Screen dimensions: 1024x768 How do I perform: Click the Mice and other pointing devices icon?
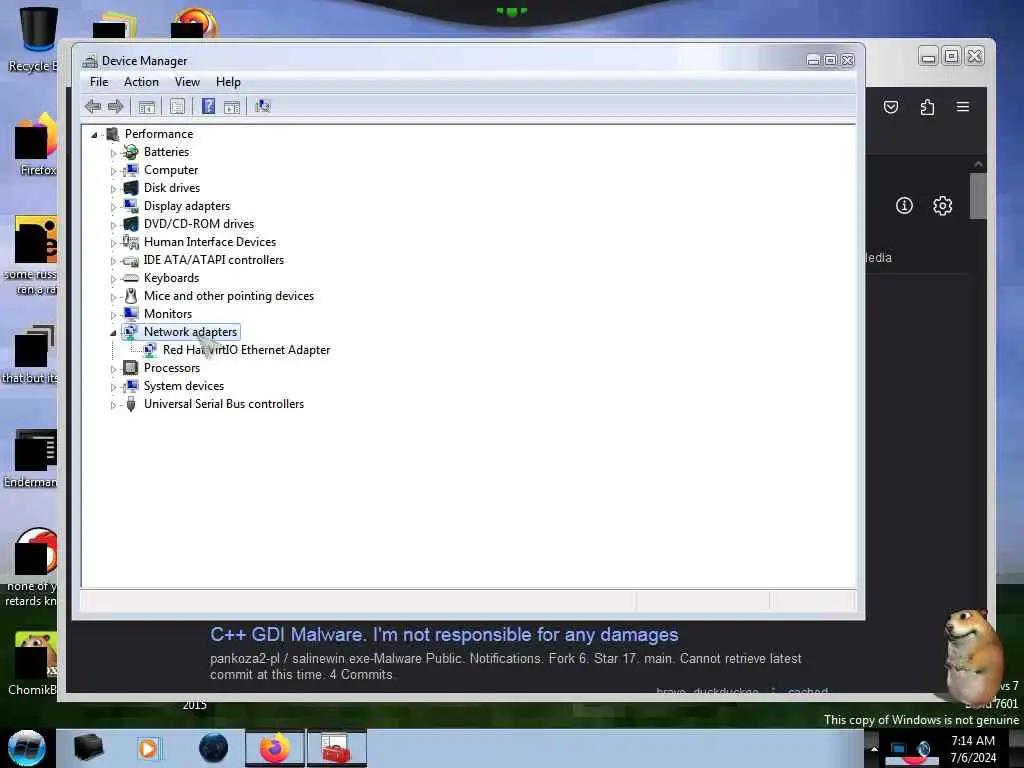(x=131, y=296)
